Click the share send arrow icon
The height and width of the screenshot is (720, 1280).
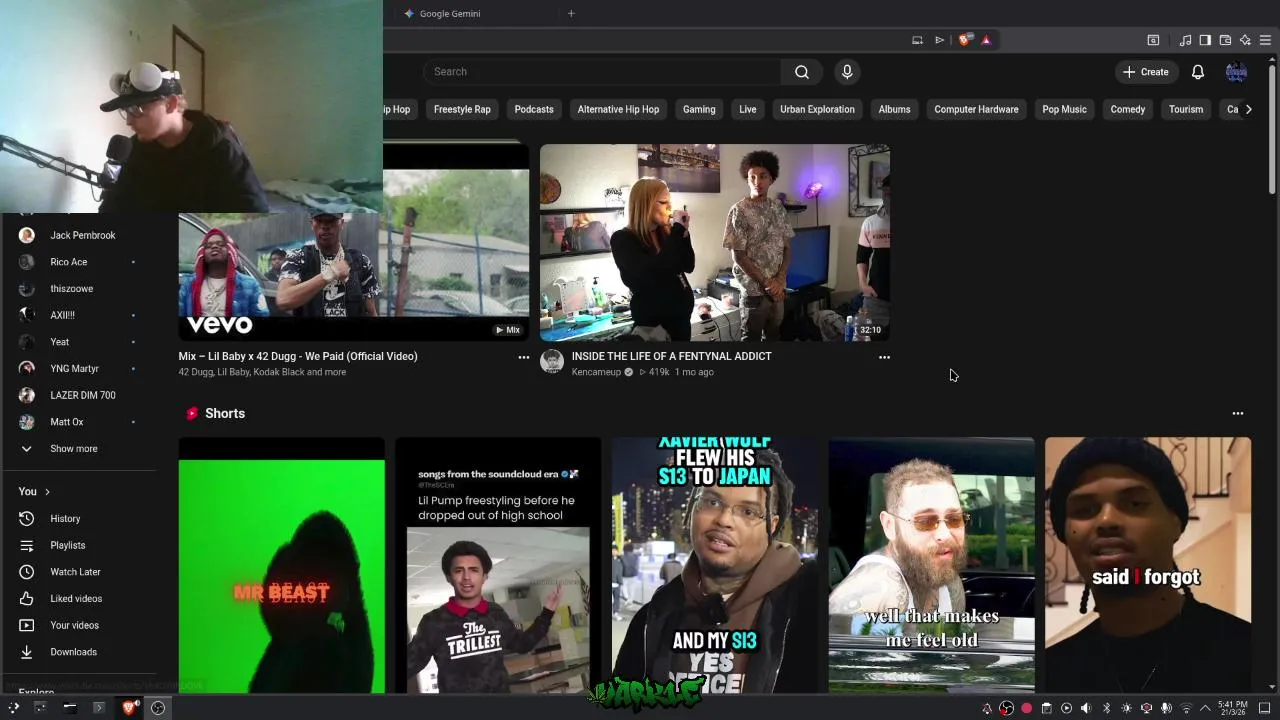pos(939,40)
